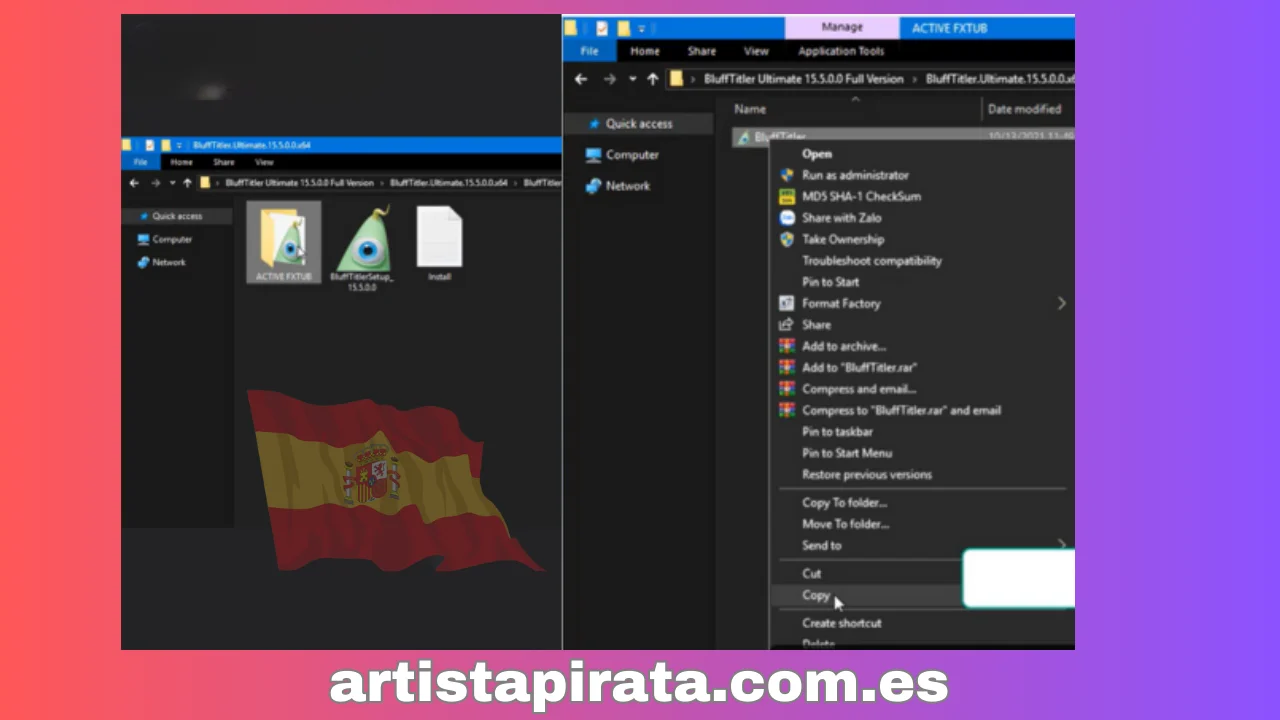Click the Take Ownership shield icon
The image size is (1280, 720).
point(787,239)
